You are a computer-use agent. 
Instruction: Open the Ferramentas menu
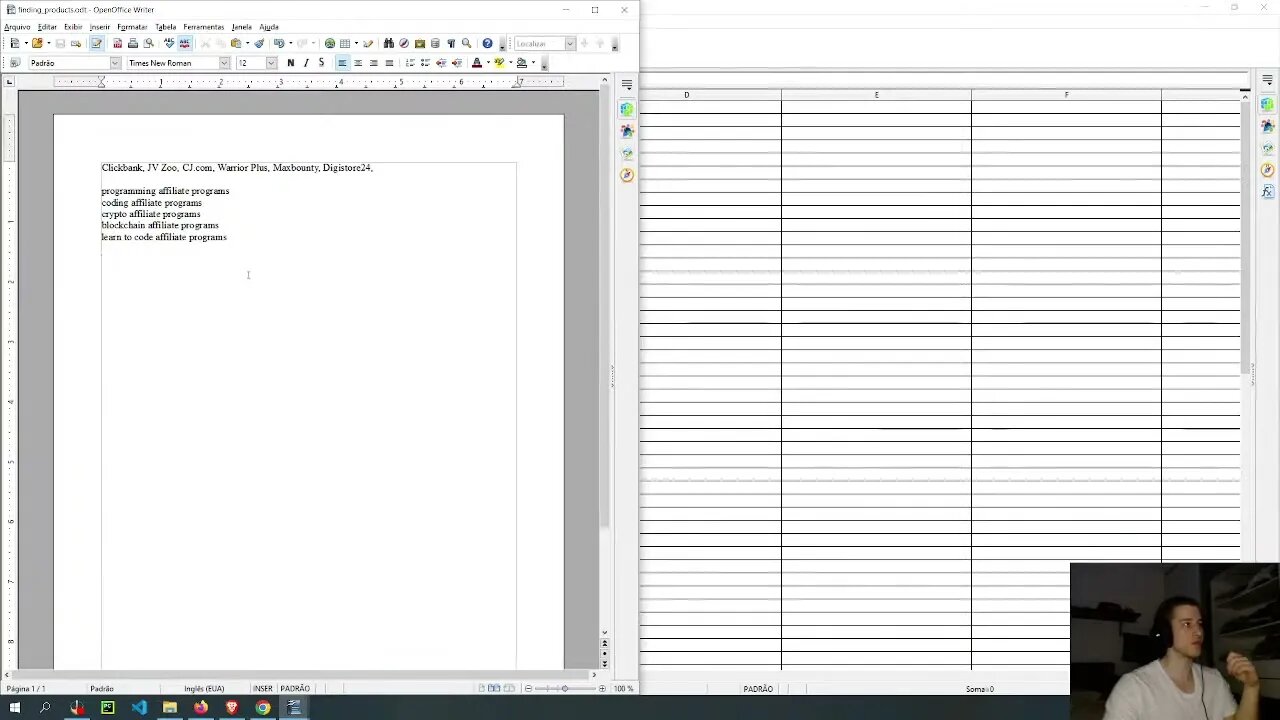click(x=204, y=27)
